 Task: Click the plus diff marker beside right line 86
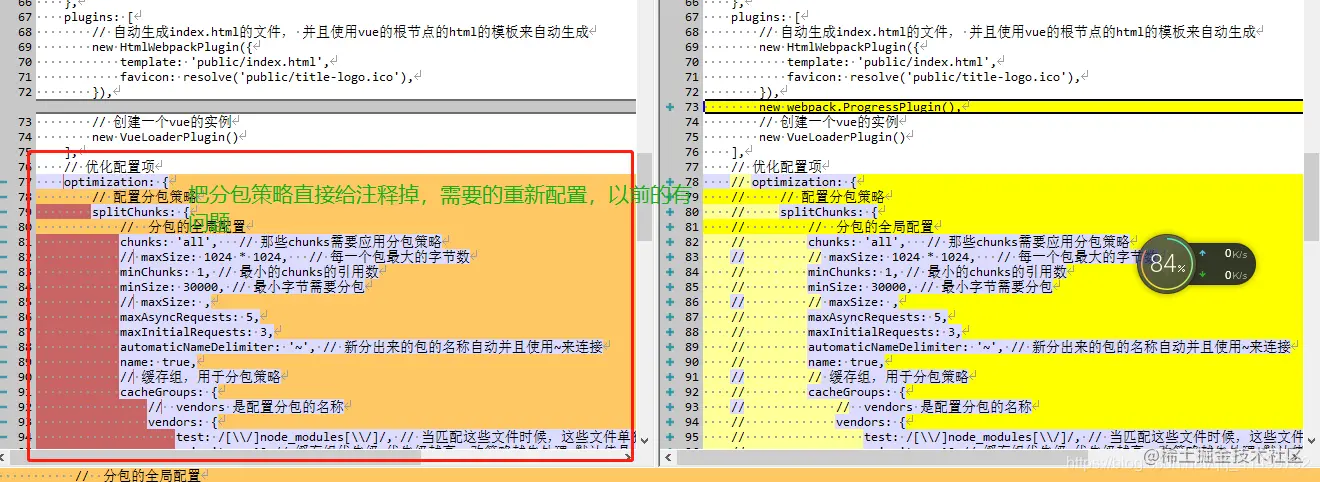(x=668, y=302)
